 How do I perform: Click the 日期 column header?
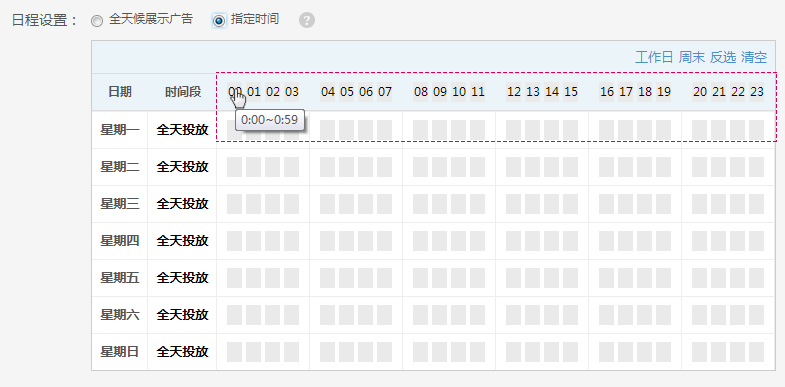[x=120, y=92]
